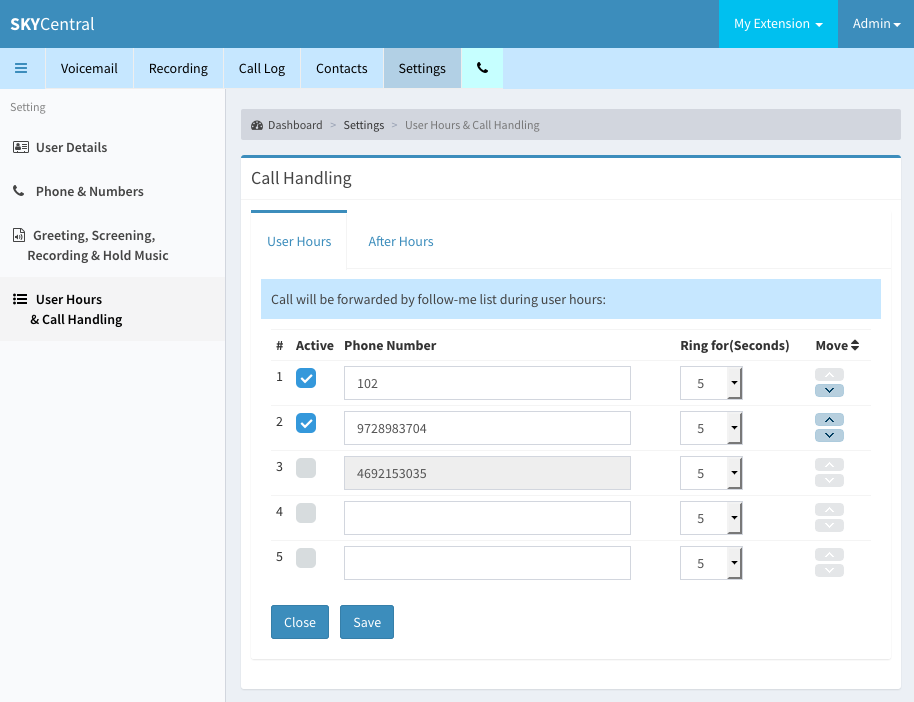Open Ring for seconds dropdown row 2

tap(711, 428)
